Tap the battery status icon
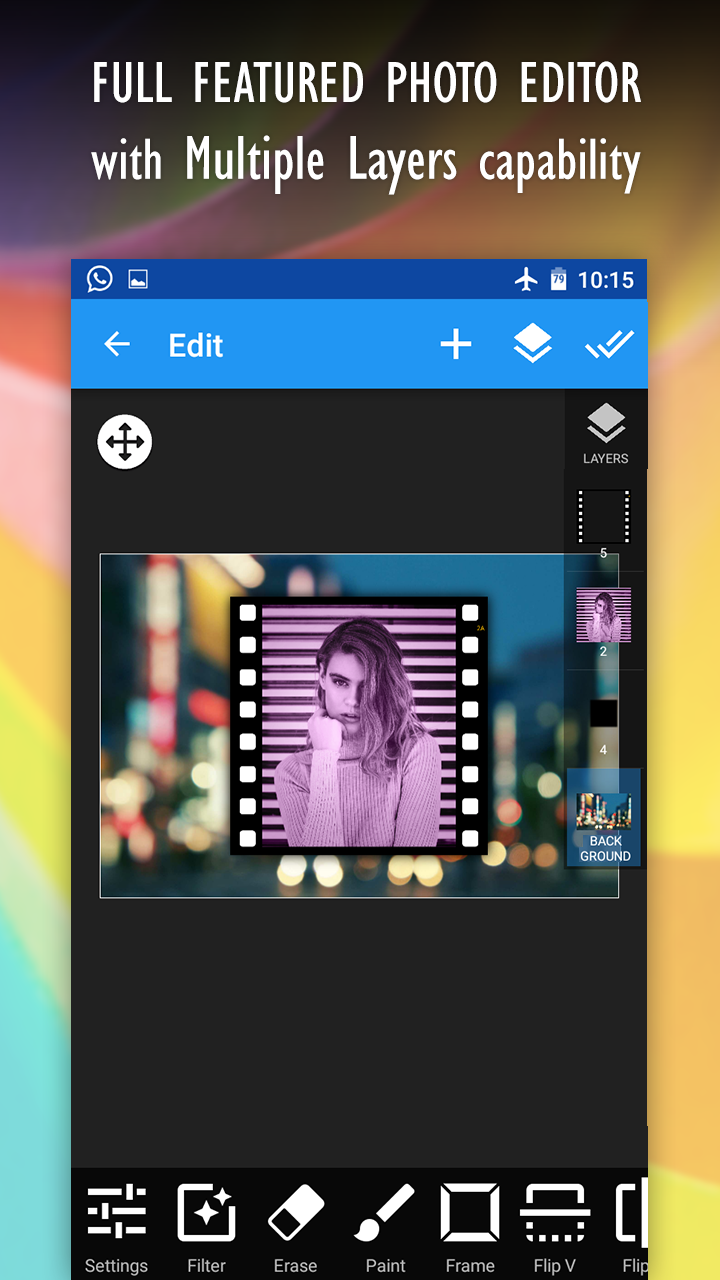Screen dimensions: 720x1280 click(558, 280)
